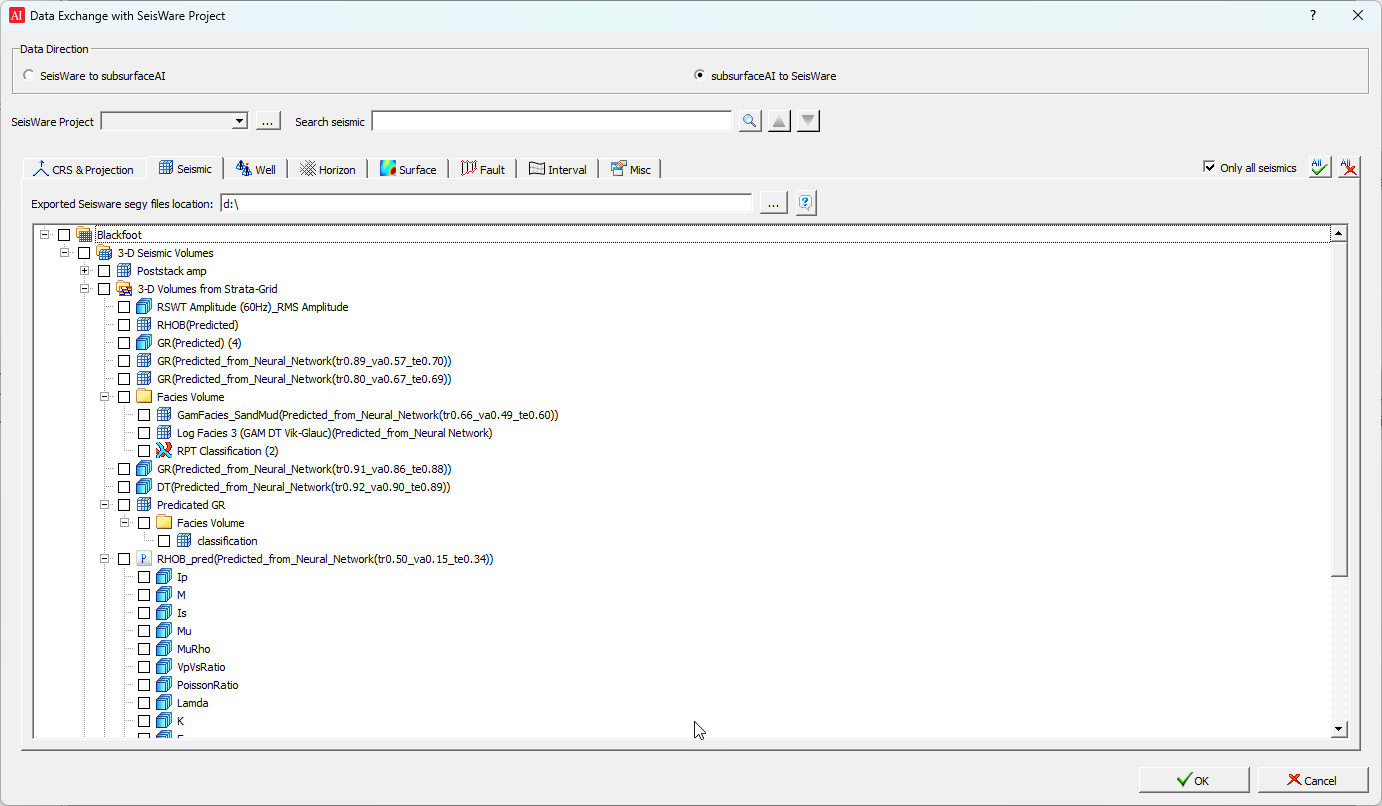Click the Ip volume cube icon

click(x=165, y=577)
